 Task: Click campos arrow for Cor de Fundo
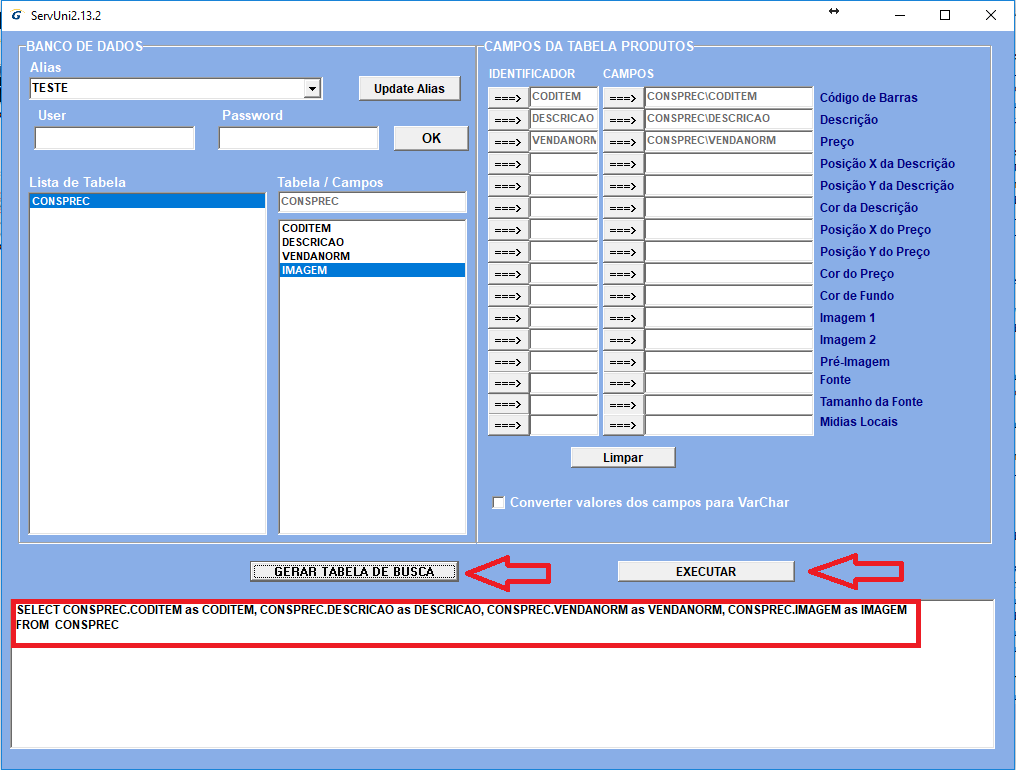tap(623, 296)
